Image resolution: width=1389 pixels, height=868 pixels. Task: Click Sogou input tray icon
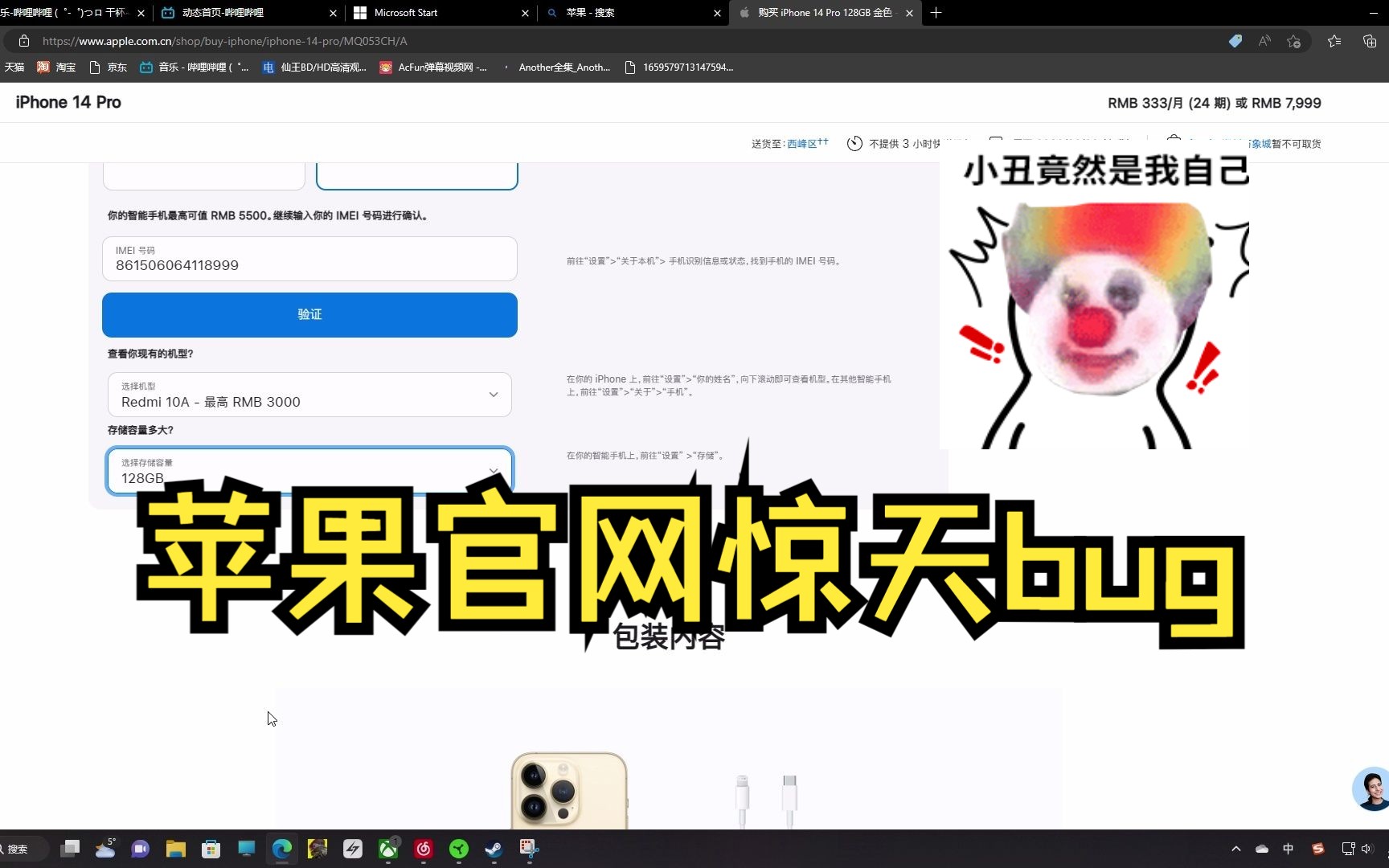point(1317,849)
